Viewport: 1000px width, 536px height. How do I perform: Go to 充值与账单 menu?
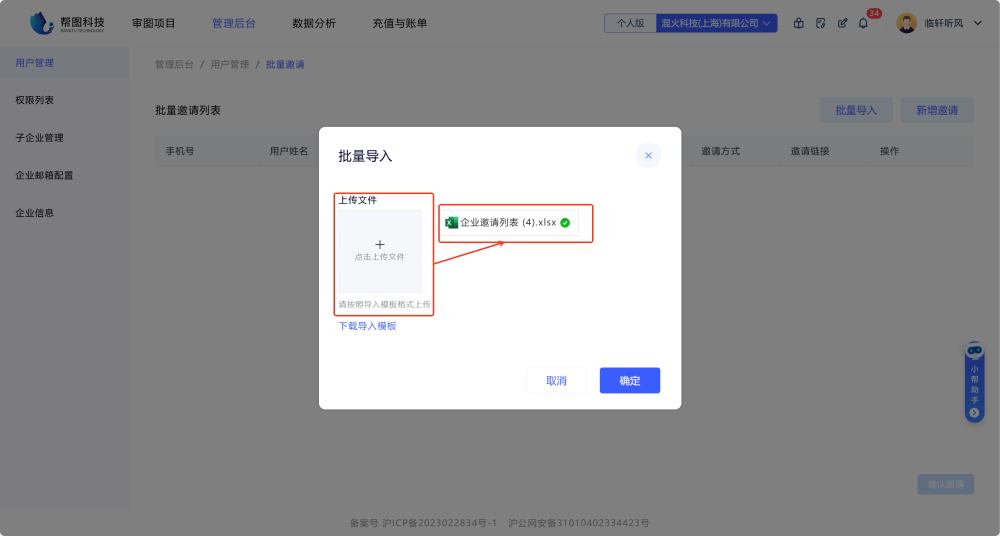399,23
